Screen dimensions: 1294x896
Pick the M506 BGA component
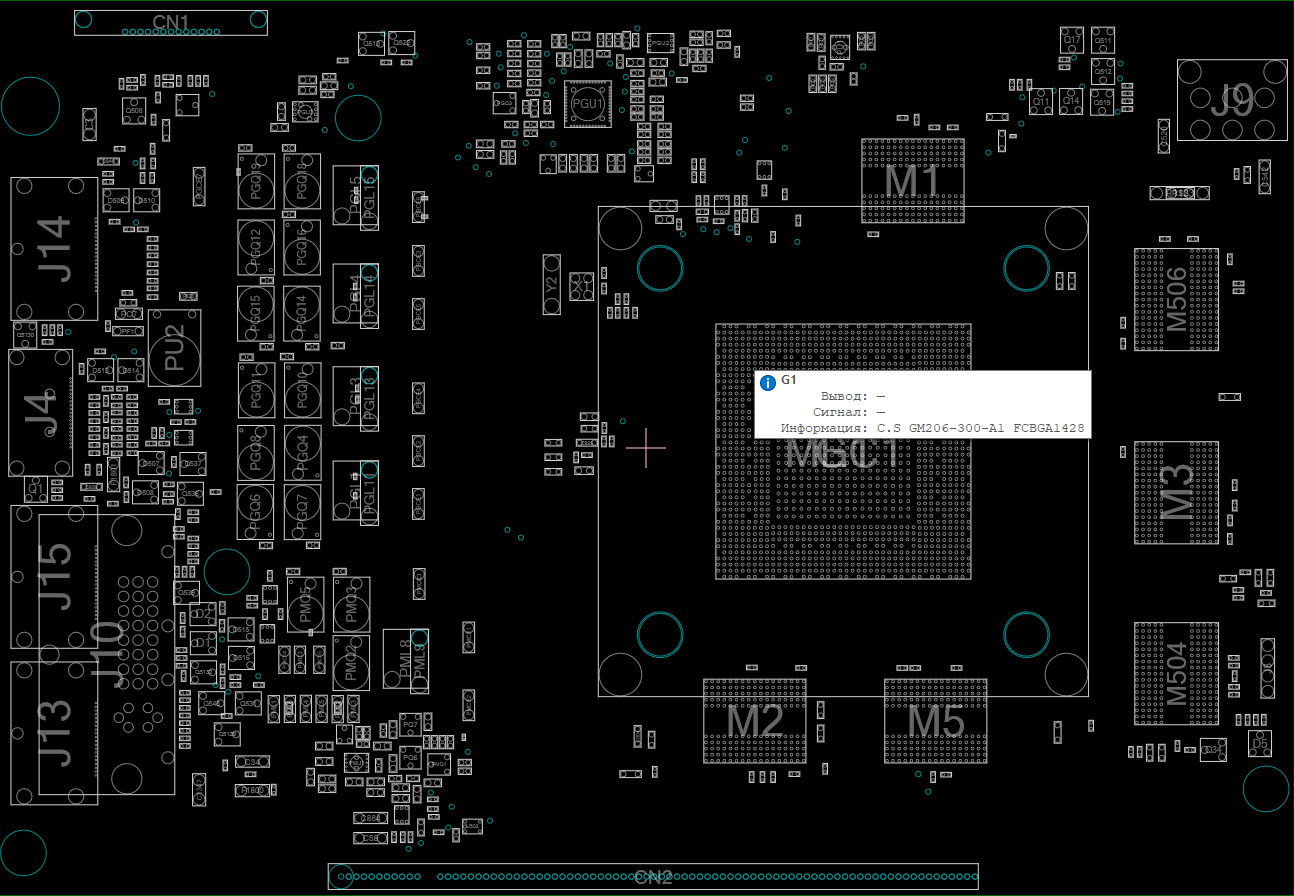pos(1176,299)
